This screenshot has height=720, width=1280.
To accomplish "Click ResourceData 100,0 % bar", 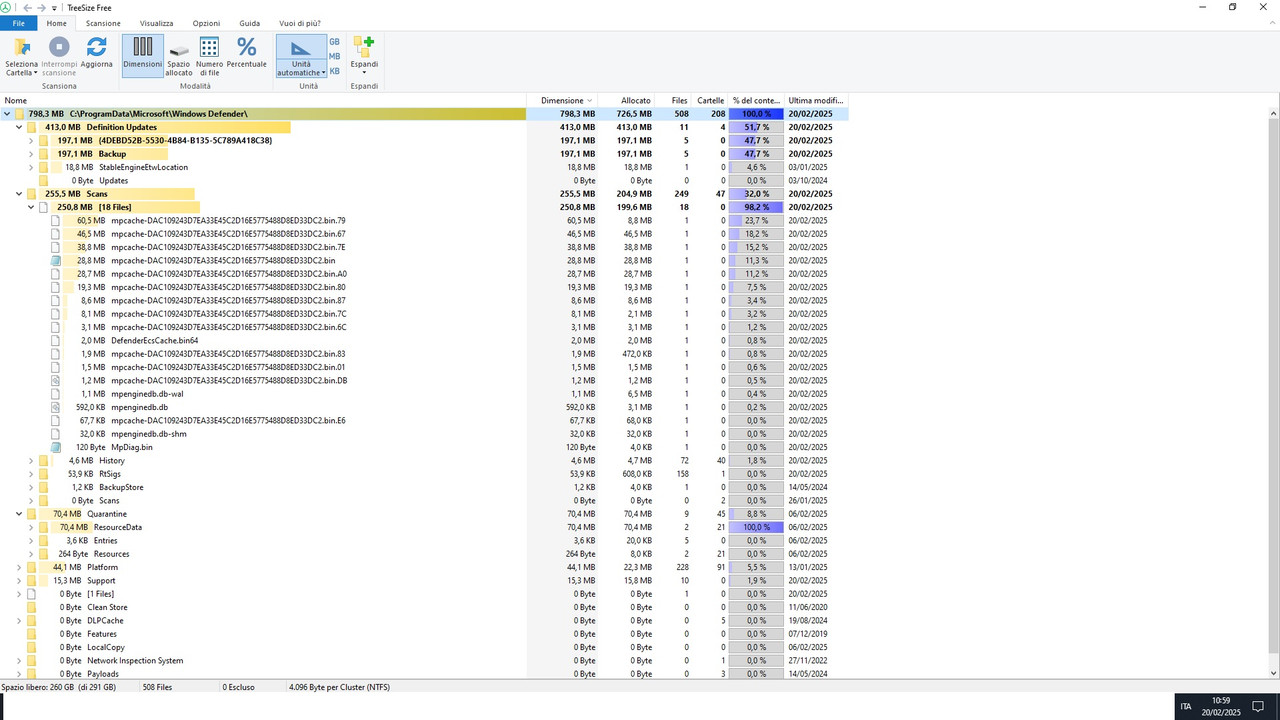I will click(756, 527).
